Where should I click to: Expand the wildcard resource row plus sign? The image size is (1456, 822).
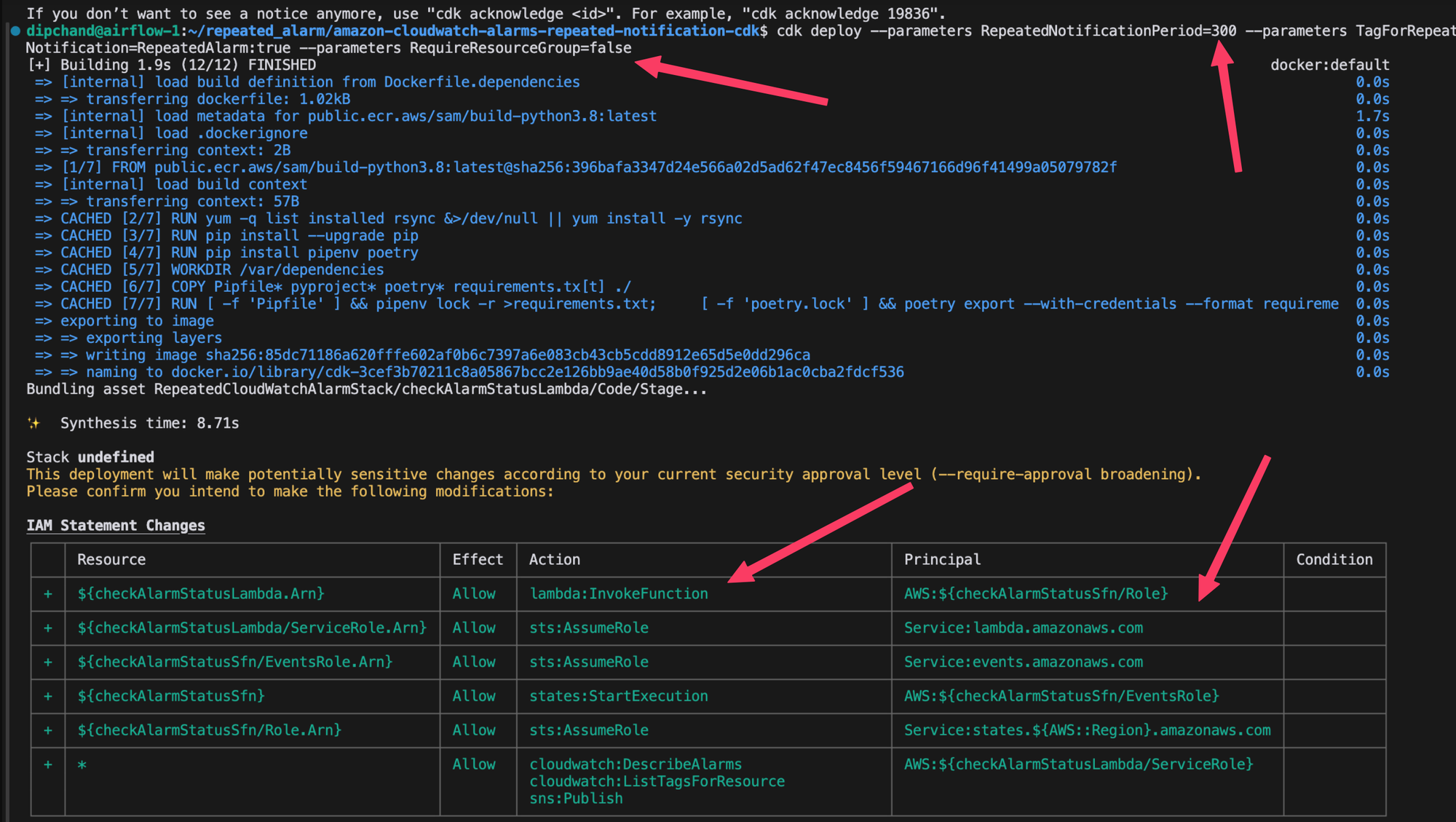(x=48, y=764)
